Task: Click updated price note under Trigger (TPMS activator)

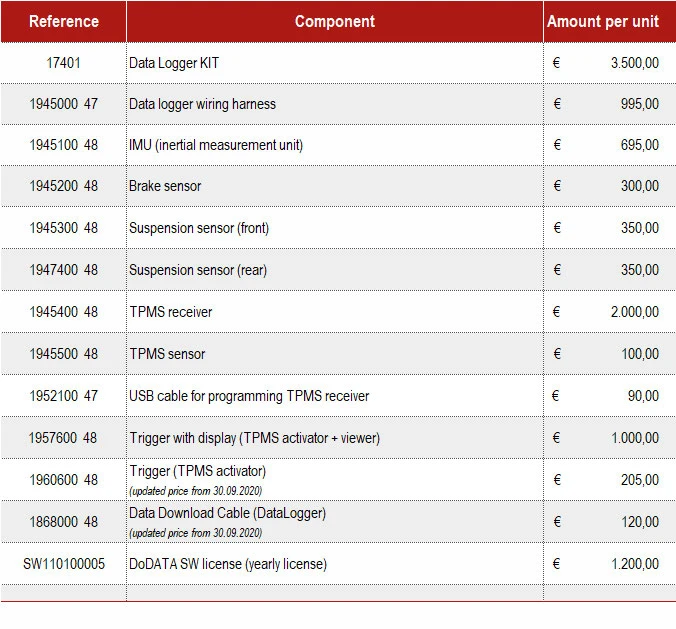Action: coord(196,491)
